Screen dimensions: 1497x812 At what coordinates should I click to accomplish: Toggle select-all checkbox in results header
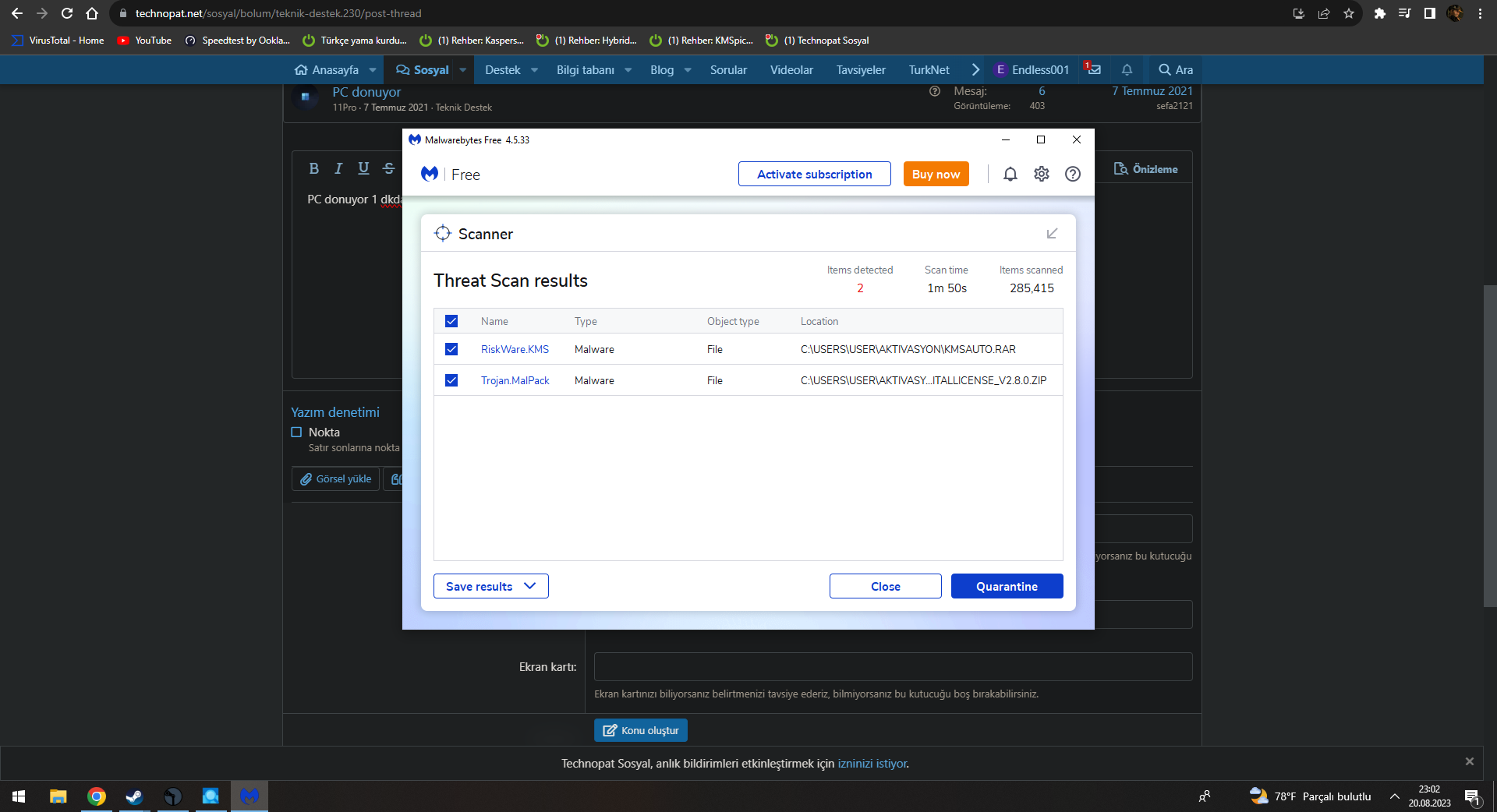(x=451, y=321)
